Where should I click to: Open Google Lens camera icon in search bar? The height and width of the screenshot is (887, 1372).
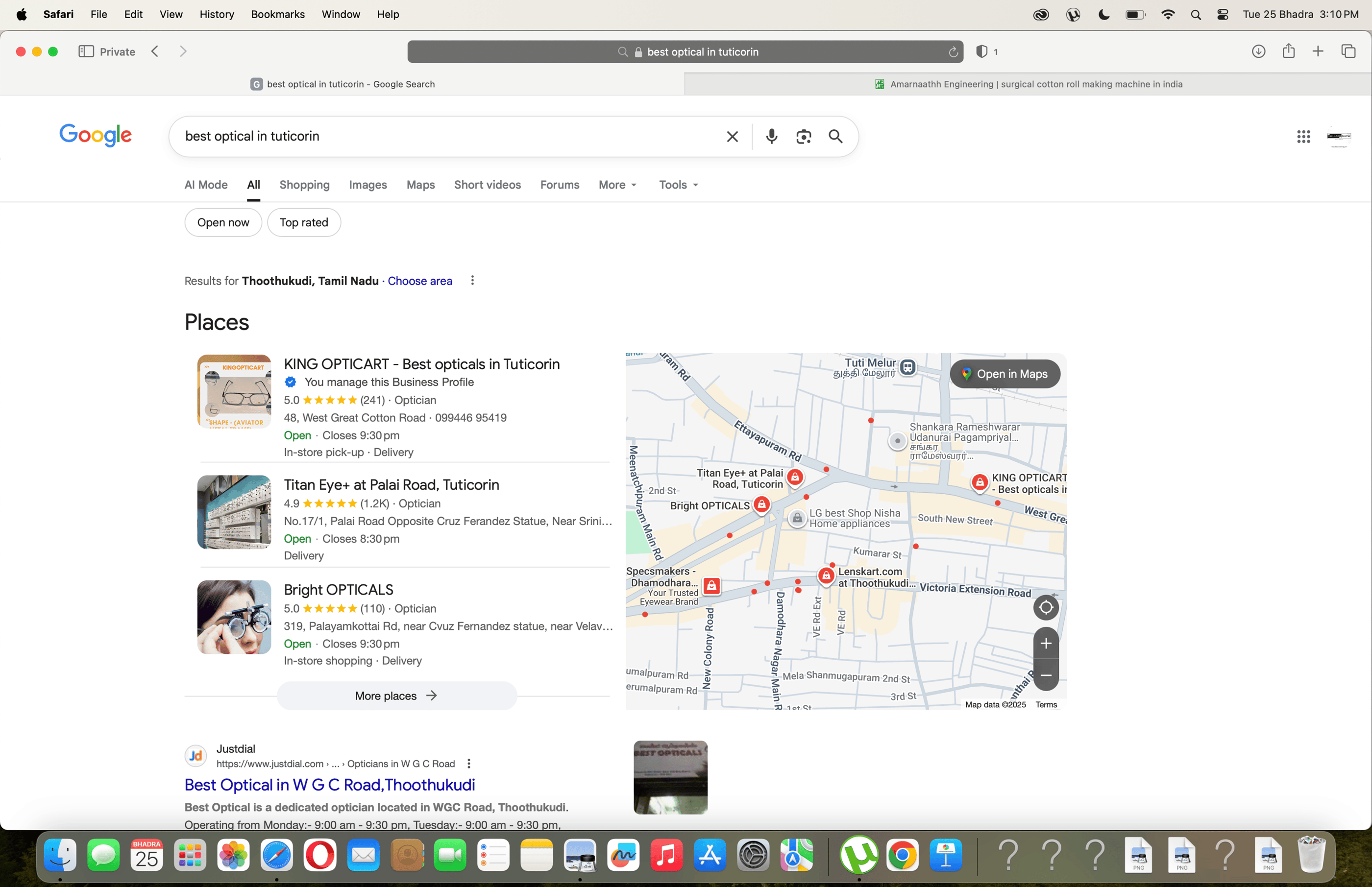click(x=803, y=136)
